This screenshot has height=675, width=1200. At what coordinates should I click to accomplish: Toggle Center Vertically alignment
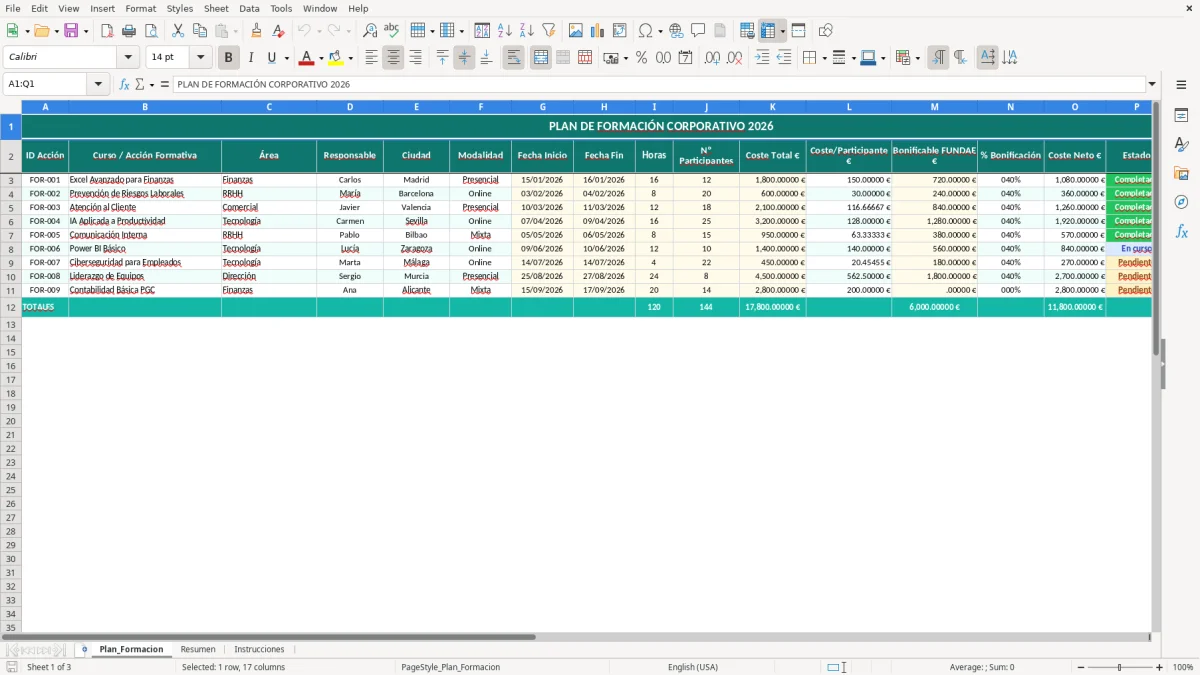click(x=464, y=58)
